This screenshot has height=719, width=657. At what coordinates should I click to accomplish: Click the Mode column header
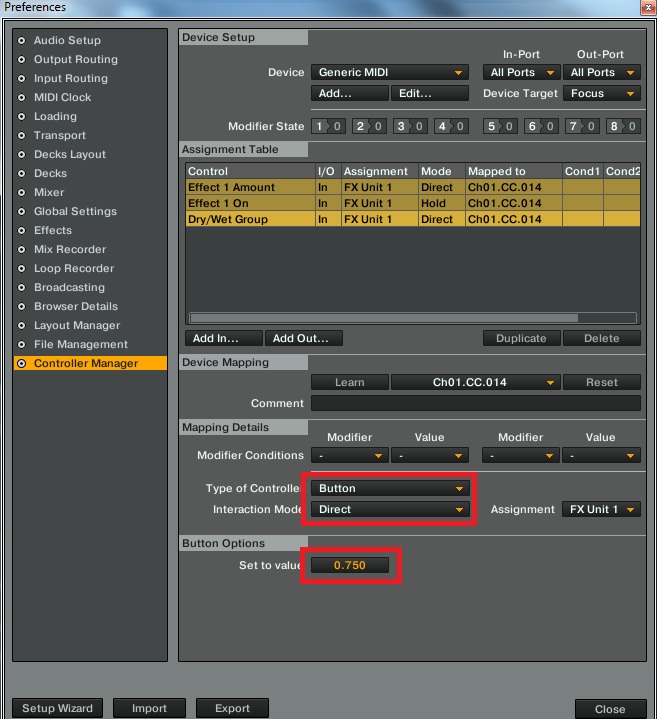[442, 171]
